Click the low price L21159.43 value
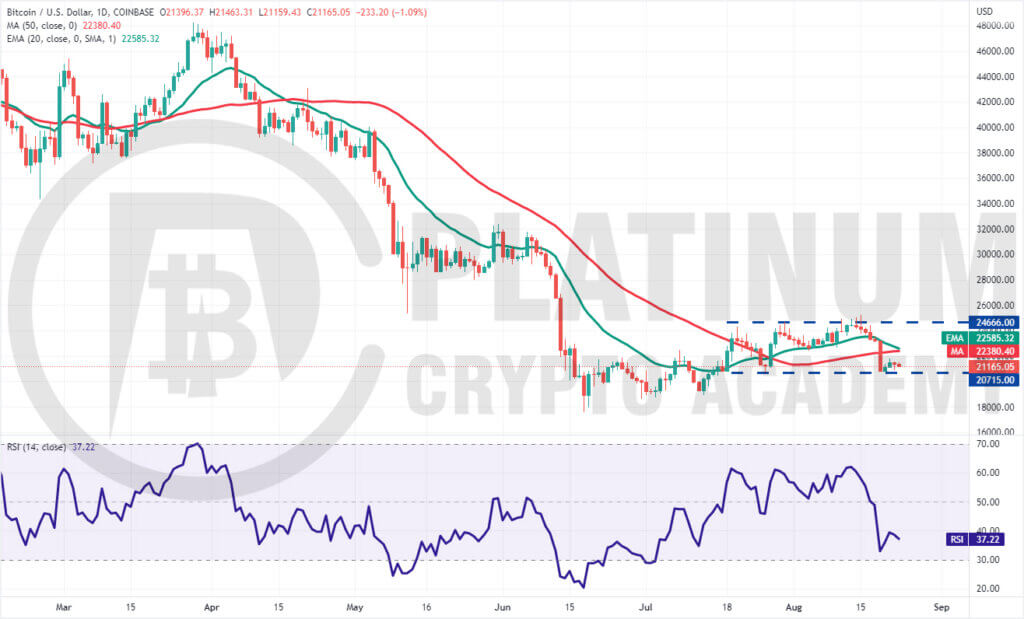The width and height of the screenshot is (1024, 619). (x=280, y=12)
